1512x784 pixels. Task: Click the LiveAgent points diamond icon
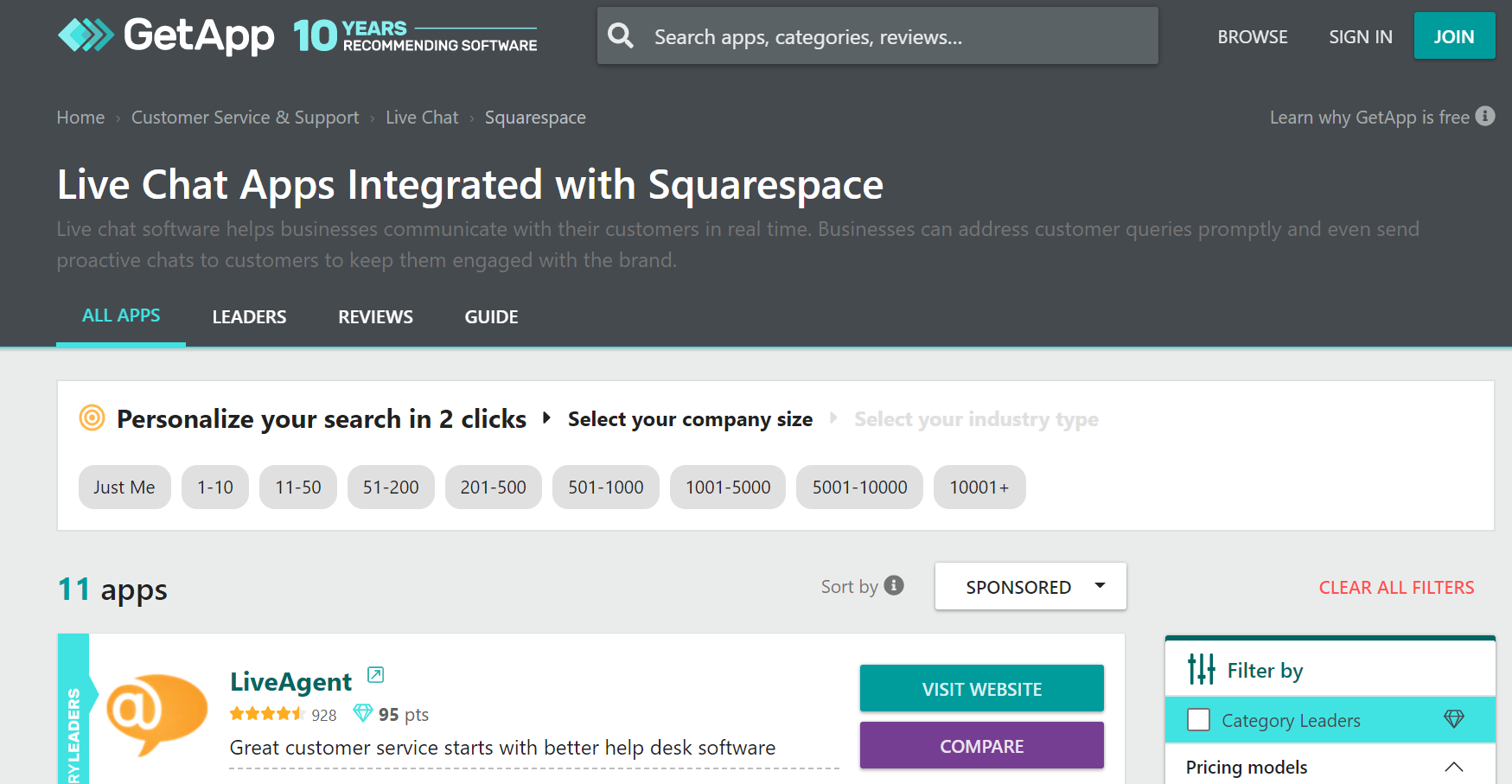point(363,713)
